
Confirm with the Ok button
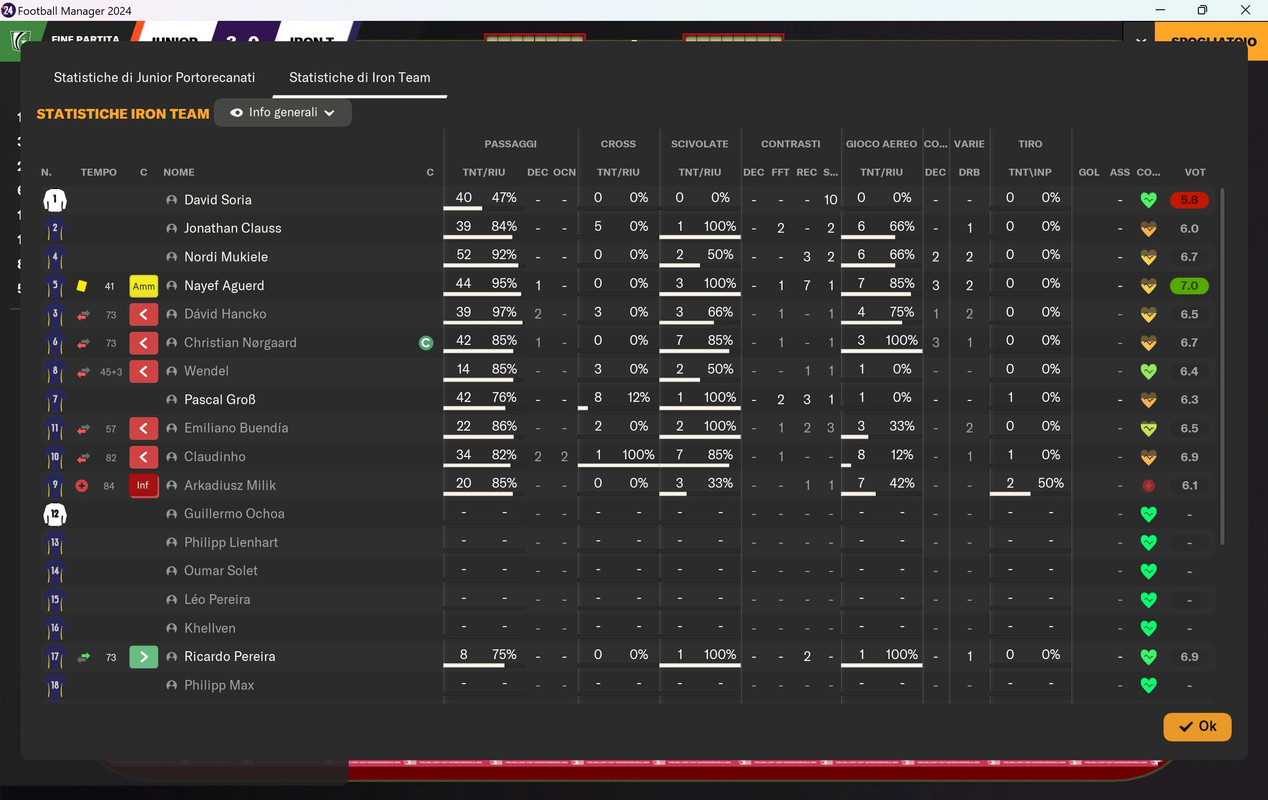1197,727
